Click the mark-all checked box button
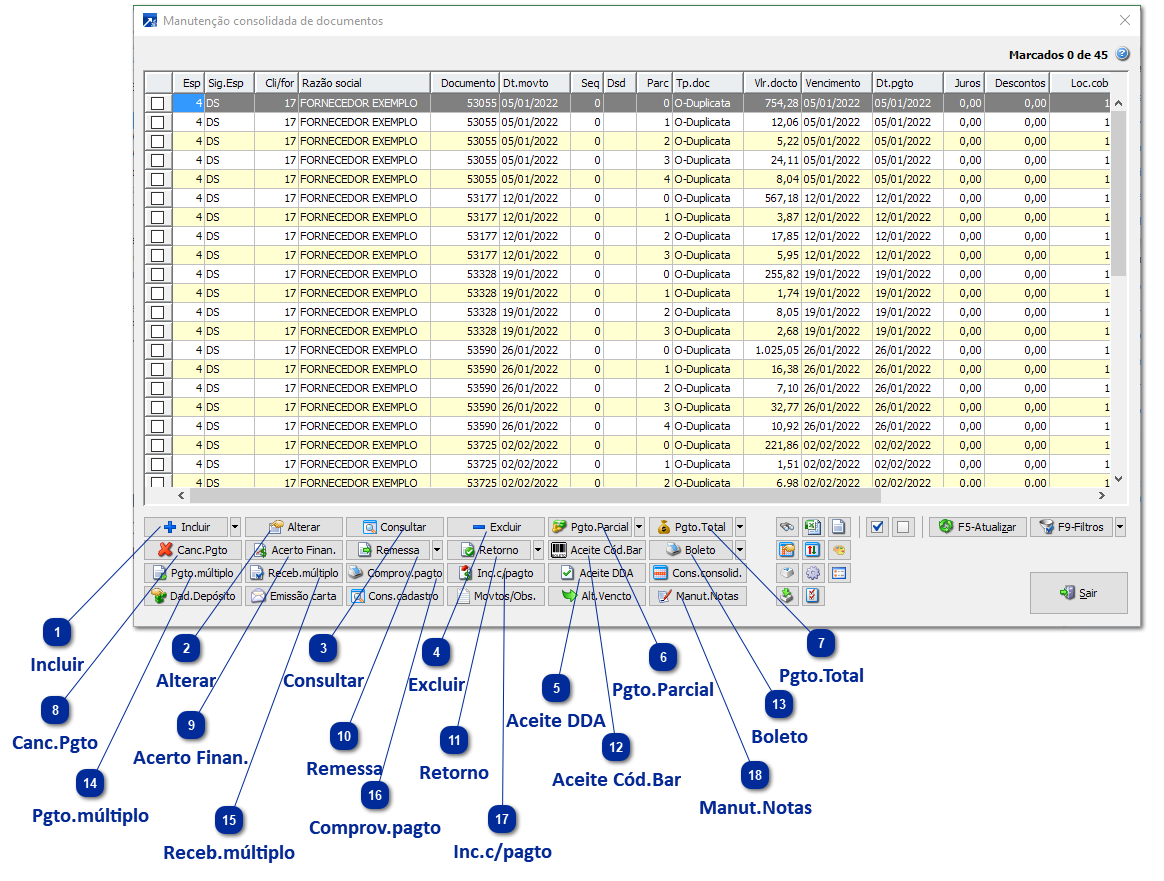Viewport: 1164px width, 881px height. [x=877, y=527]
